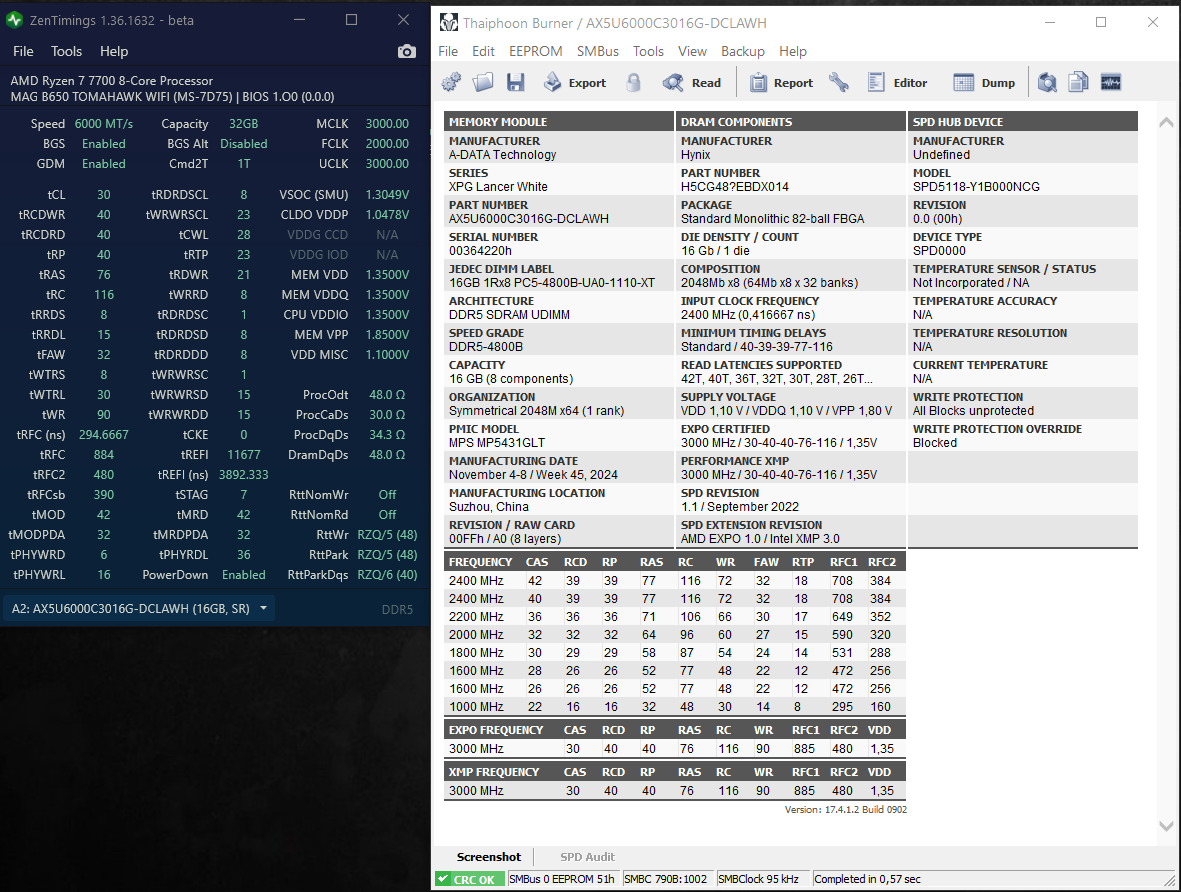This screenshot has height=892, width=1181.
Task: Click the wrench tool icon in toolbar
Action: 839,82
